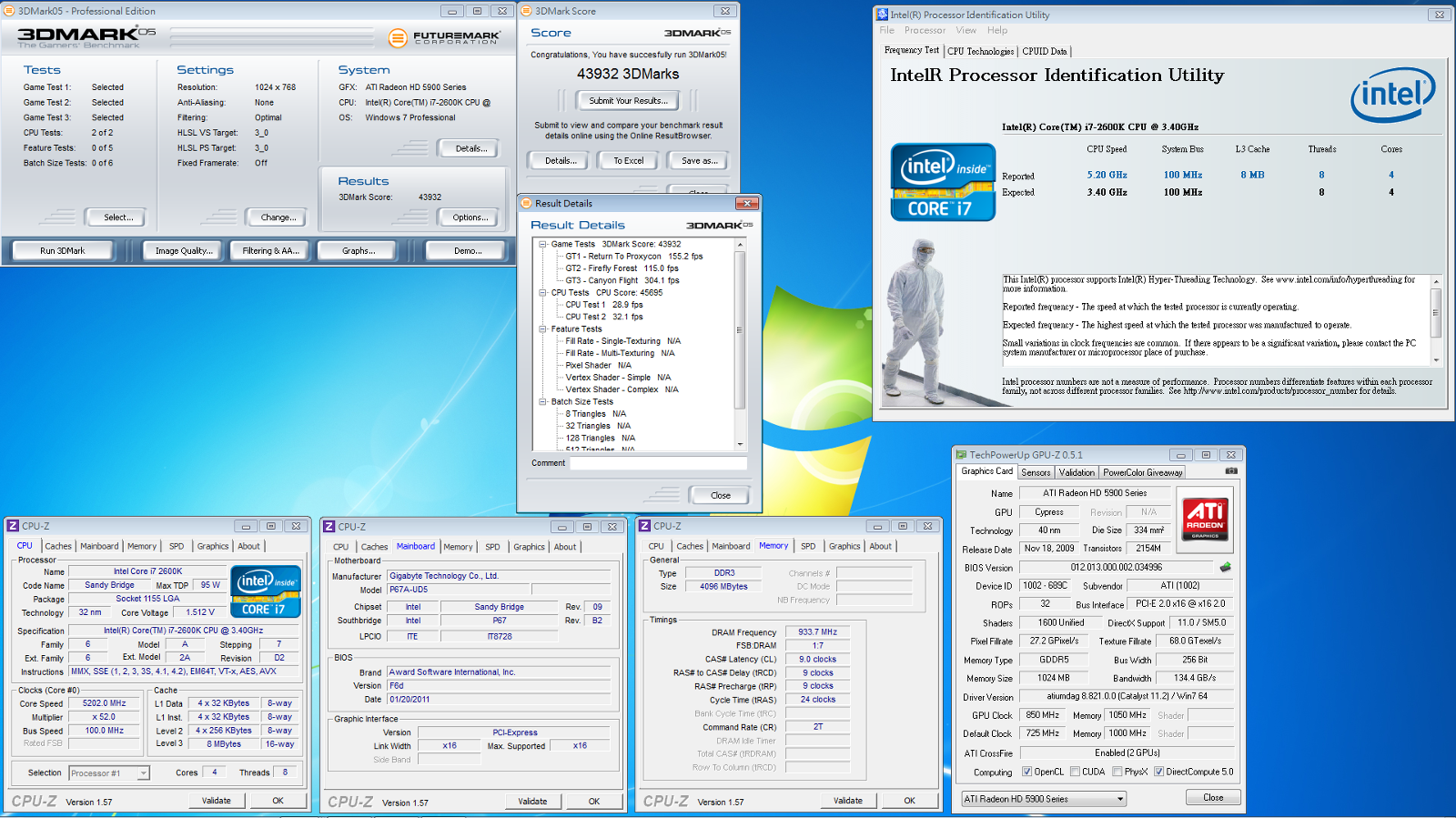
Task: Click the 5.20 GHz reported CPU speed value
Action: (x=1107, y=175)
